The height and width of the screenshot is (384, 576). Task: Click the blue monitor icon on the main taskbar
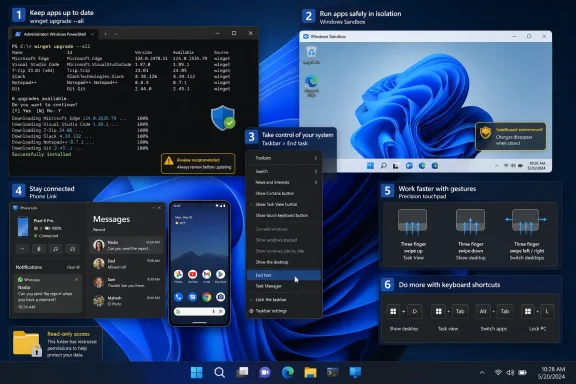click(355, 373)
